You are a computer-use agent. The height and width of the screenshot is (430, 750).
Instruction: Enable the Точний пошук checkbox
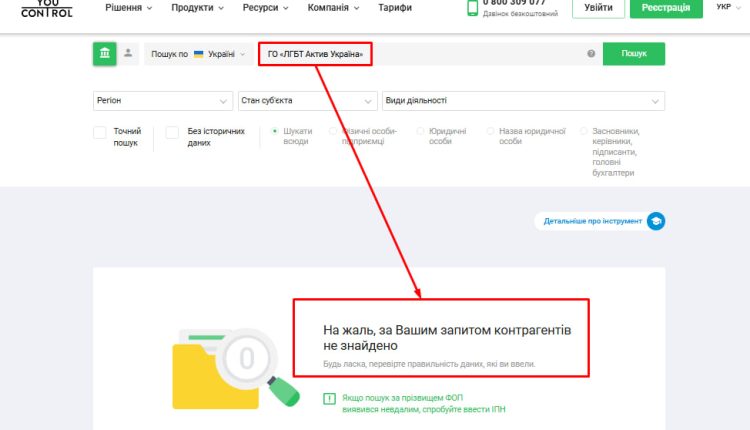point(100,132)
